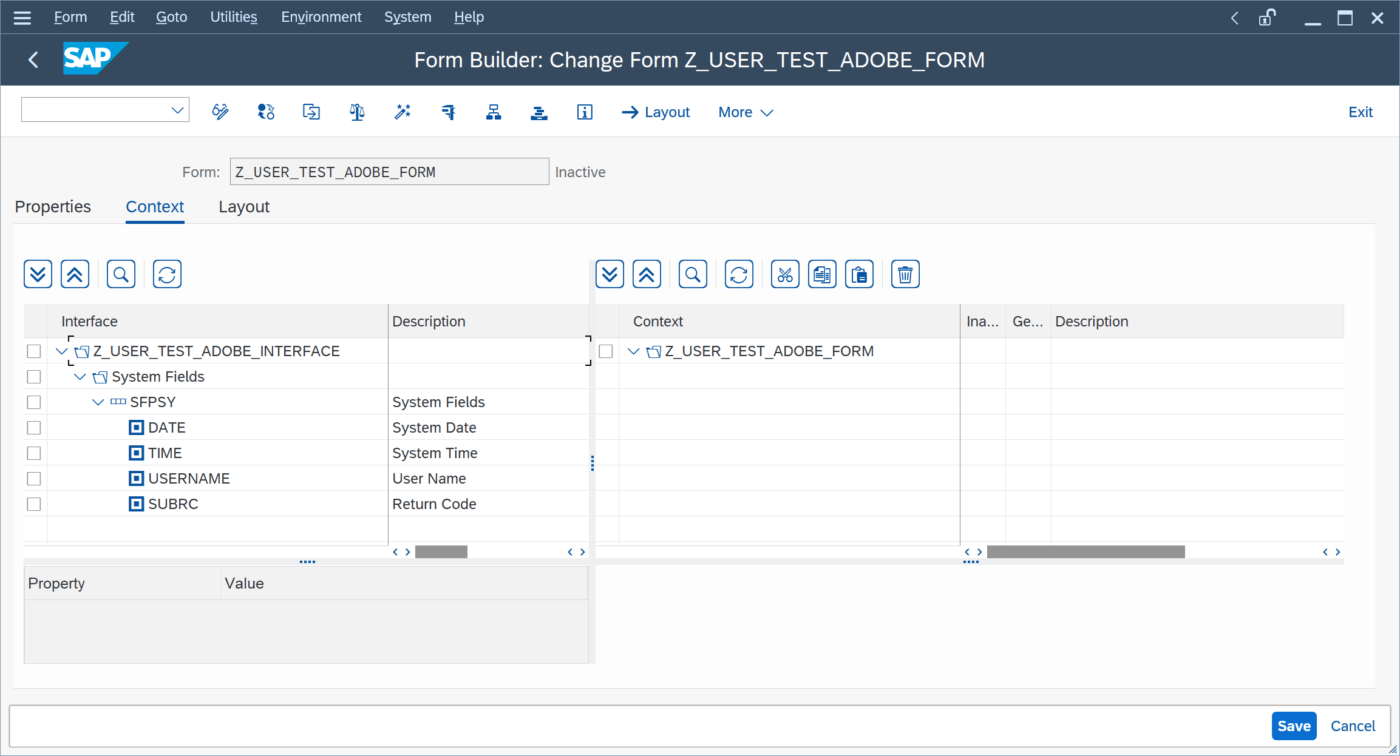Tick checkbox for SFPSY row
The image size is (1400, 756).
[x=34, y=402]
